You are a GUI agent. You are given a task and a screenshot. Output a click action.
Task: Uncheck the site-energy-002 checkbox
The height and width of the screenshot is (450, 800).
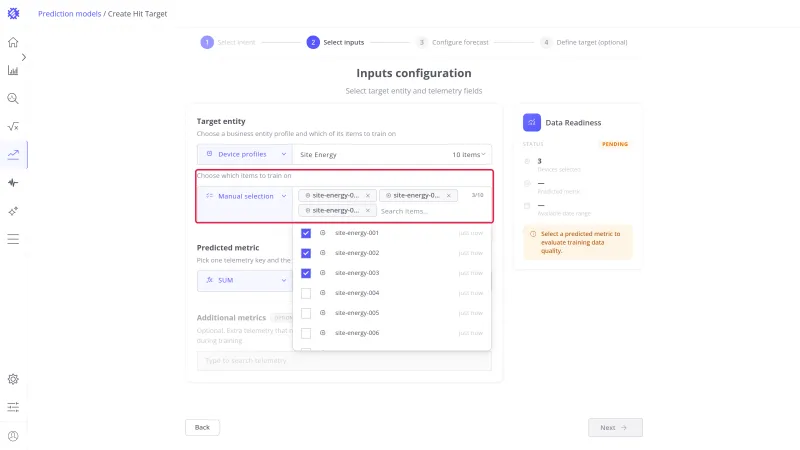coord(306,253)
